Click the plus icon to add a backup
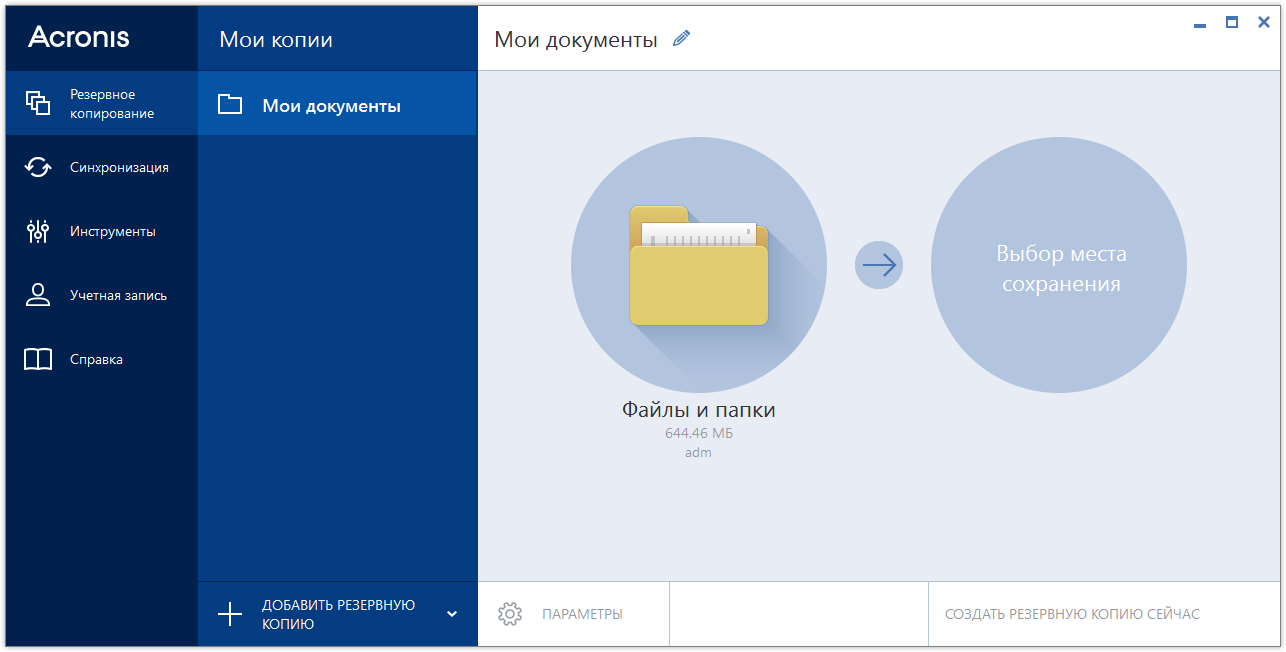This screenshot has width=1286, height=652. [x=232, y=613]
